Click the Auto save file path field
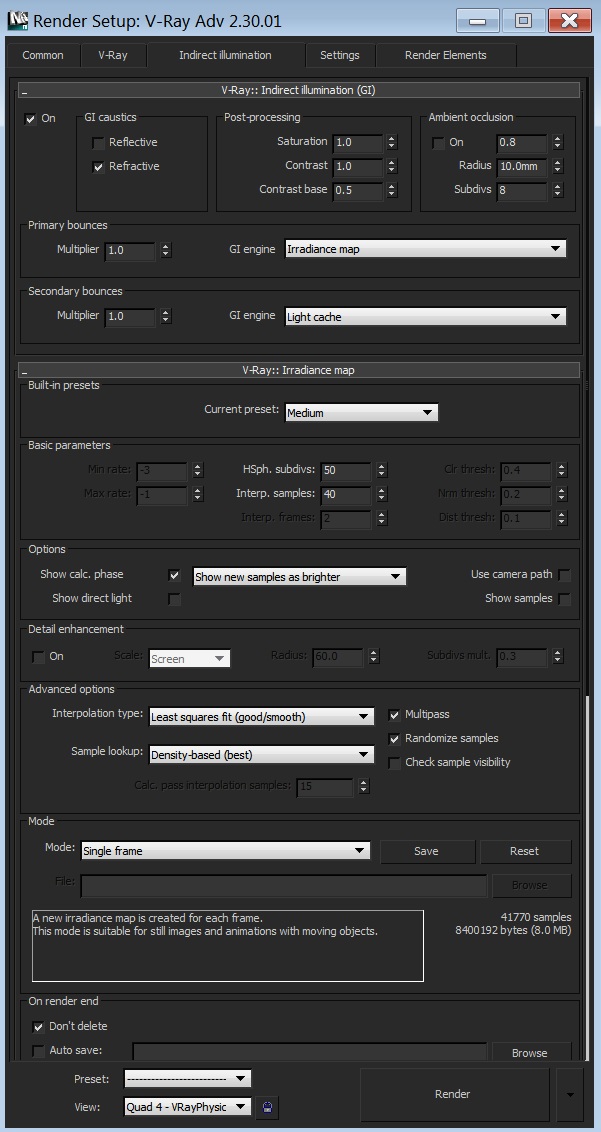The height and width of the screenshot is (1132, 601). point(309,1052)
